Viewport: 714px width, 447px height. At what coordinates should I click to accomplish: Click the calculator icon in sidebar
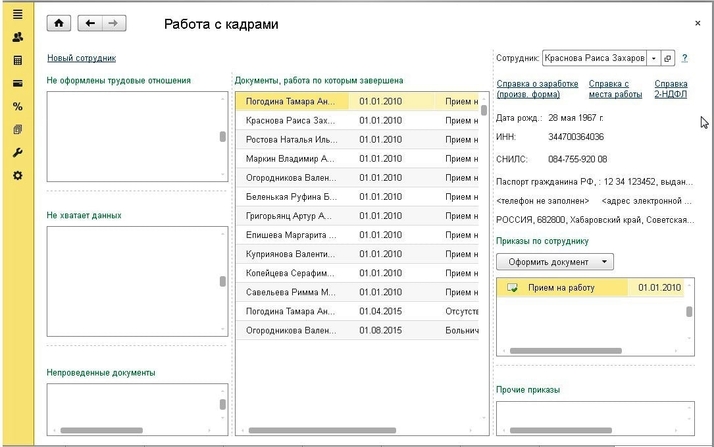click(x=17, y=61)
